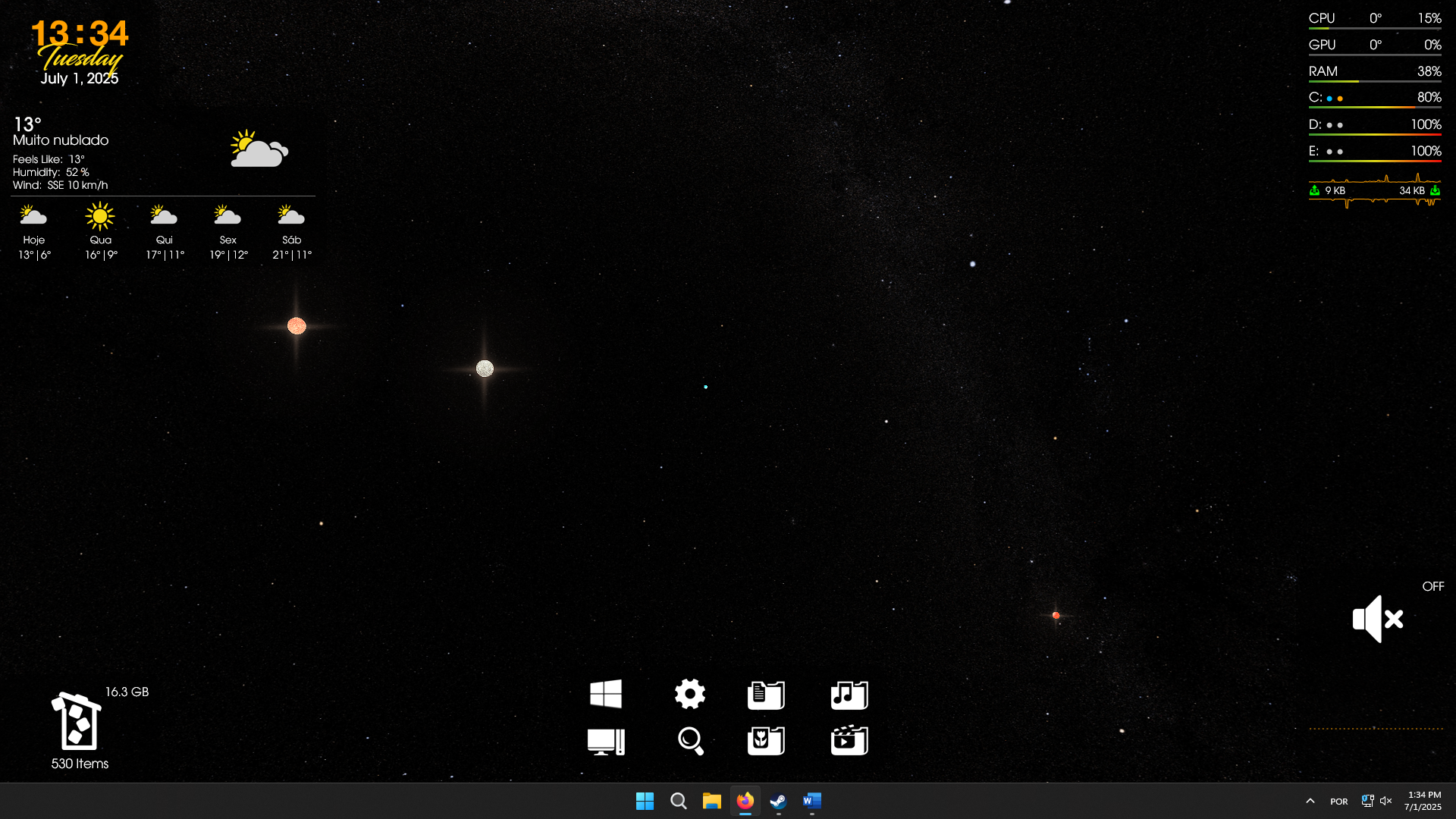
Task: Open the Videos folder launcher icon
Action: [x=849, y=741]
